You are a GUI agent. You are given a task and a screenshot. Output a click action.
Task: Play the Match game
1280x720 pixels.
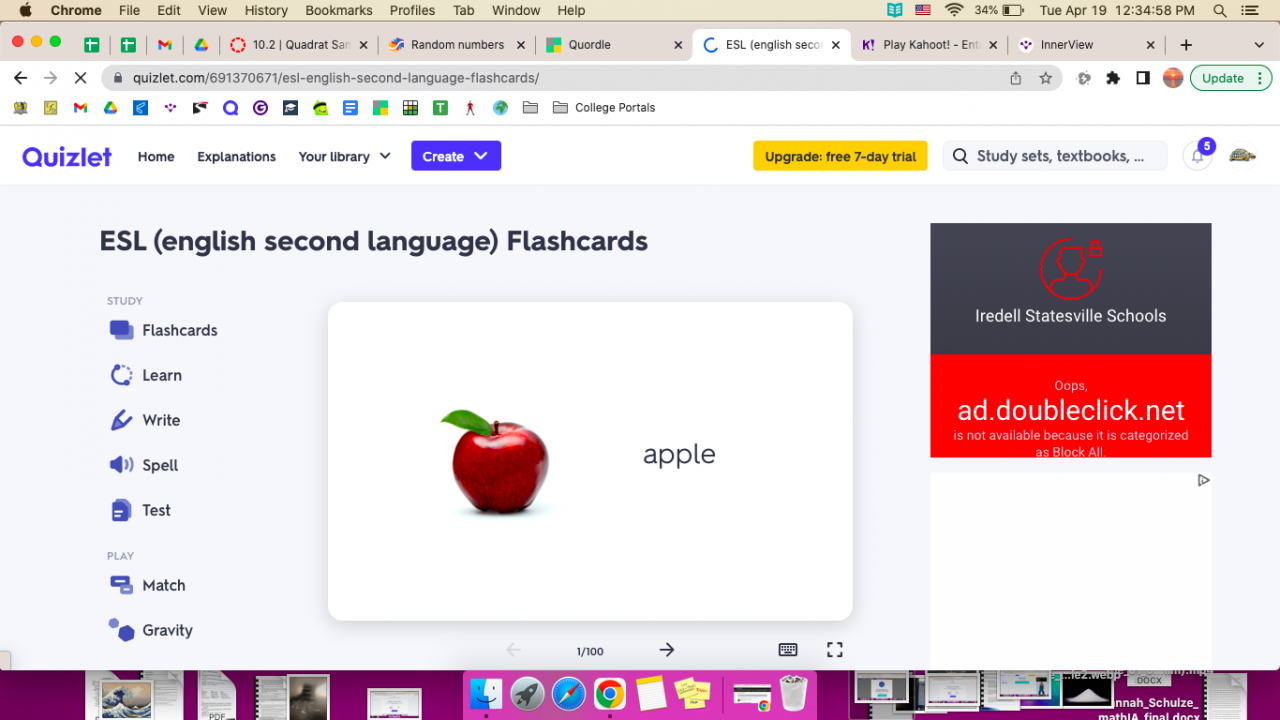pyautogui.click(x=147, y=585)
